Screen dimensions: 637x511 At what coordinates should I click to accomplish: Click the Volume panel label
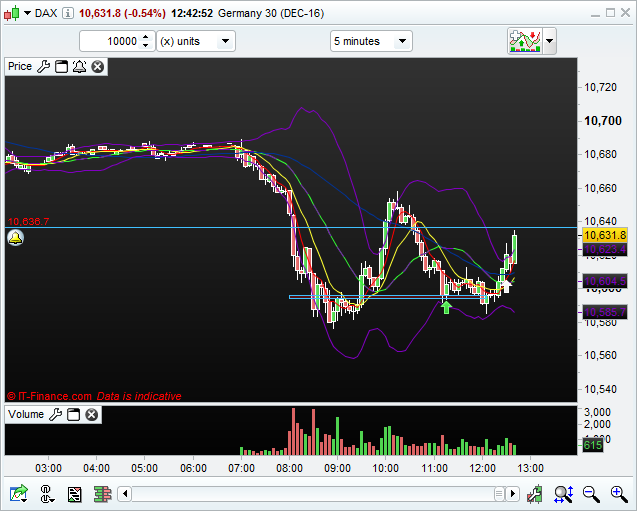pyautogui.click(x=26, y=414)
